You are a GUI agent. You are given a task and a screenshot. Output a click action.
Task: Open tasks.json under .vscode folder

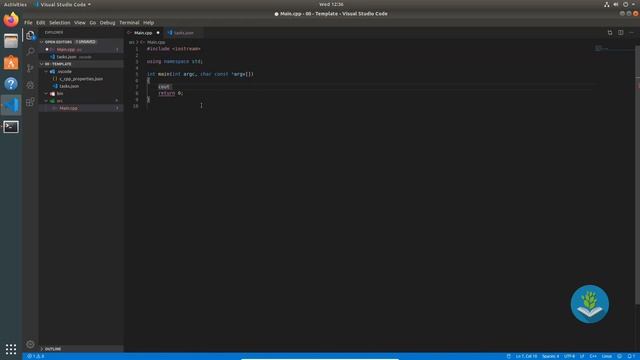tap(81, 86)
